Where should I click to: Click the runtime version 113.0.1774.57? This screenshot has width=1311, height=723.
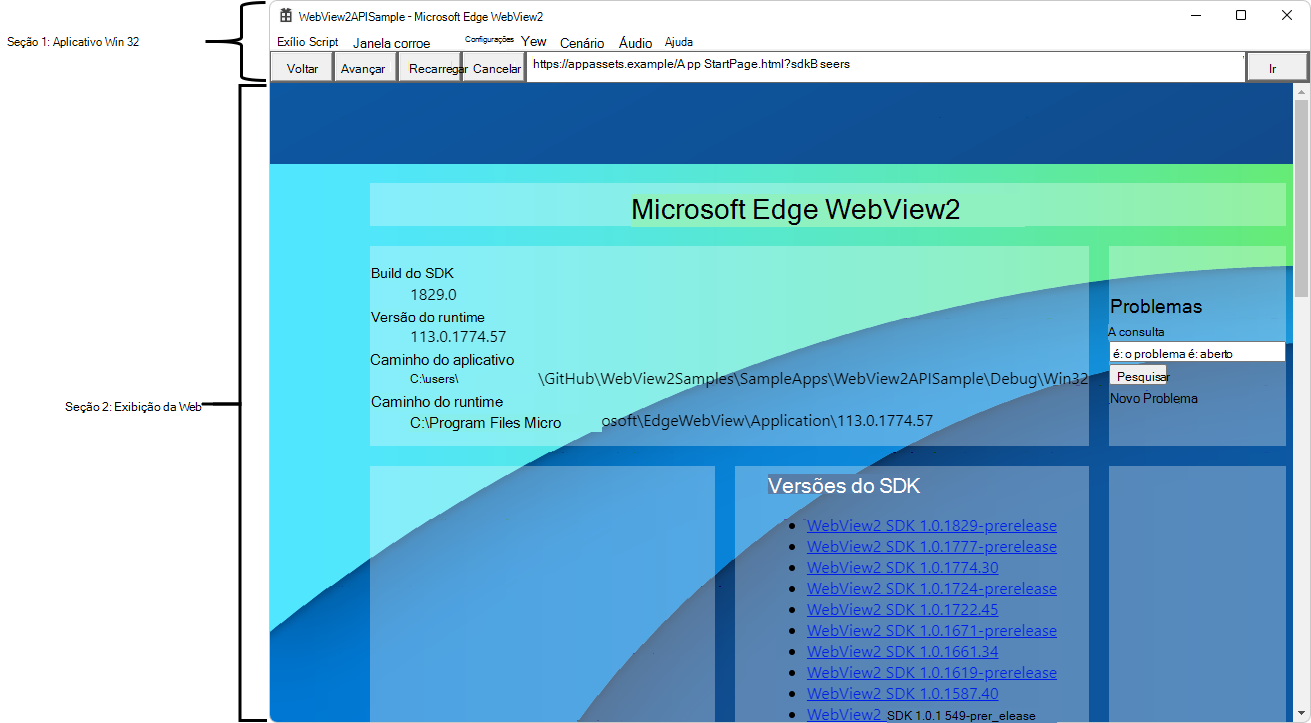(x=458, y=337)
